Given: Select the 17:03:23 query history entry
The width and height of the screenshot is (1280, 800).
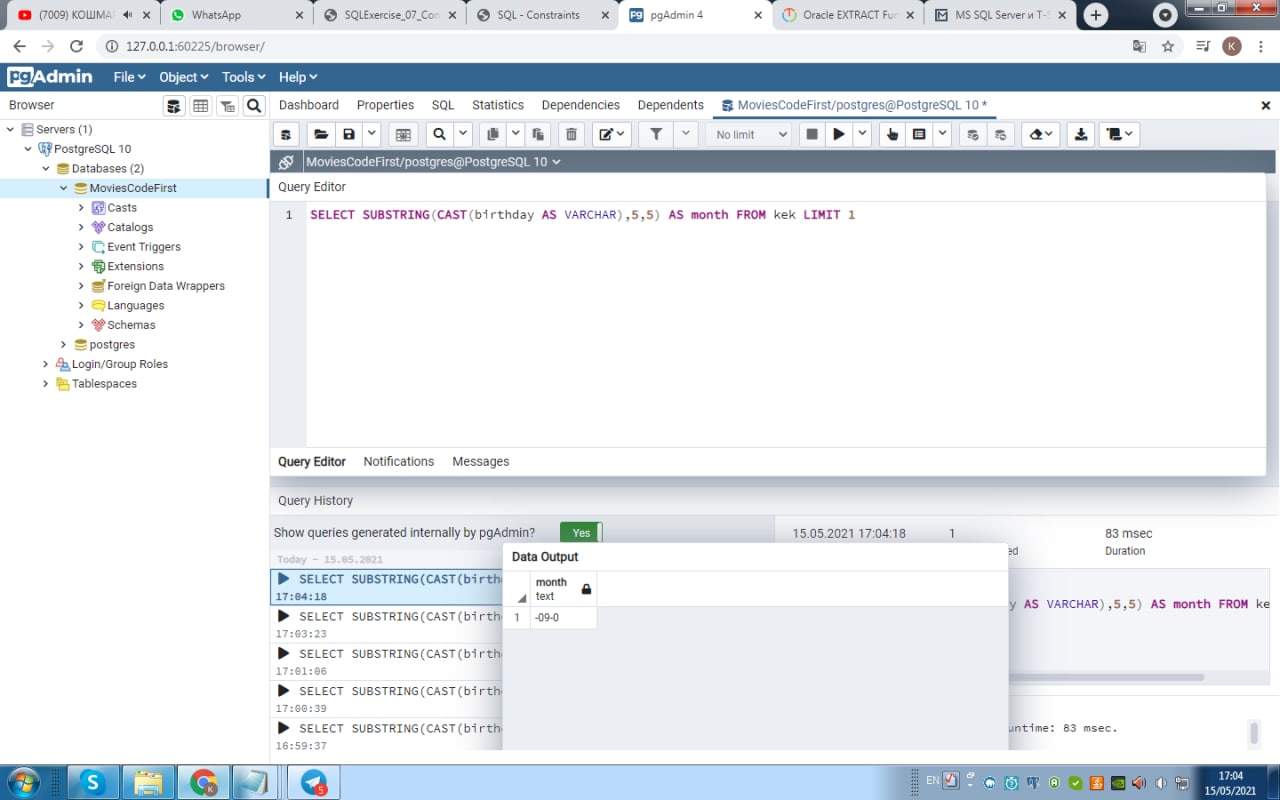Looking at the screenshot, I should [387, 624].
